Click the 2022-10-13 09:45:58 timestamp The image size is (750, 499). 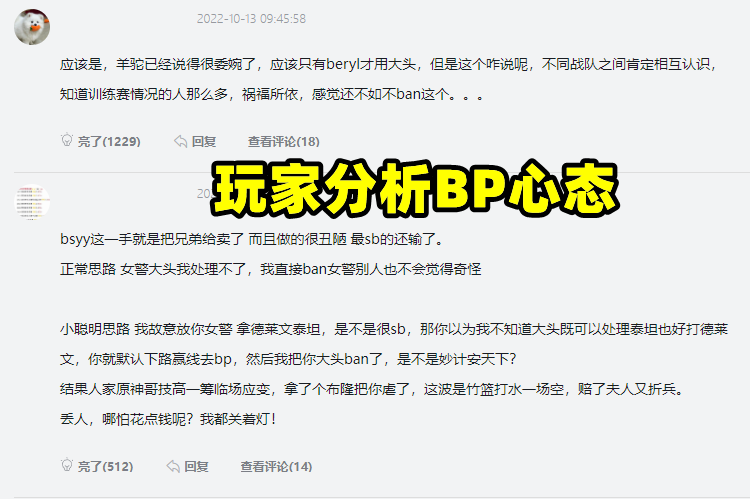coord(251,19)
